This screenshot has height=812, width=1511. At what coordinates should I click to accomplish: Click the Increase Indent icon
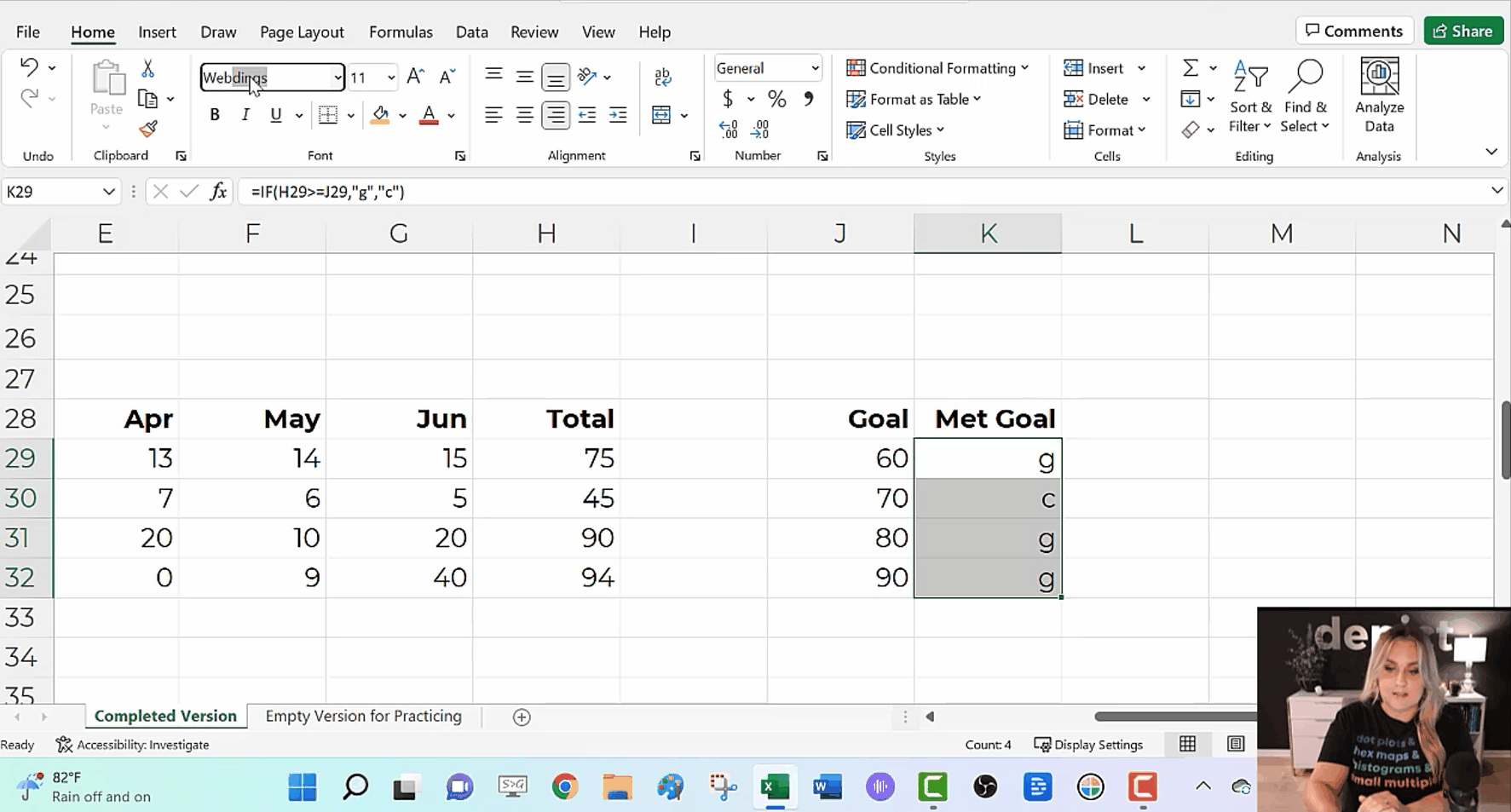[x=619, y=115]
